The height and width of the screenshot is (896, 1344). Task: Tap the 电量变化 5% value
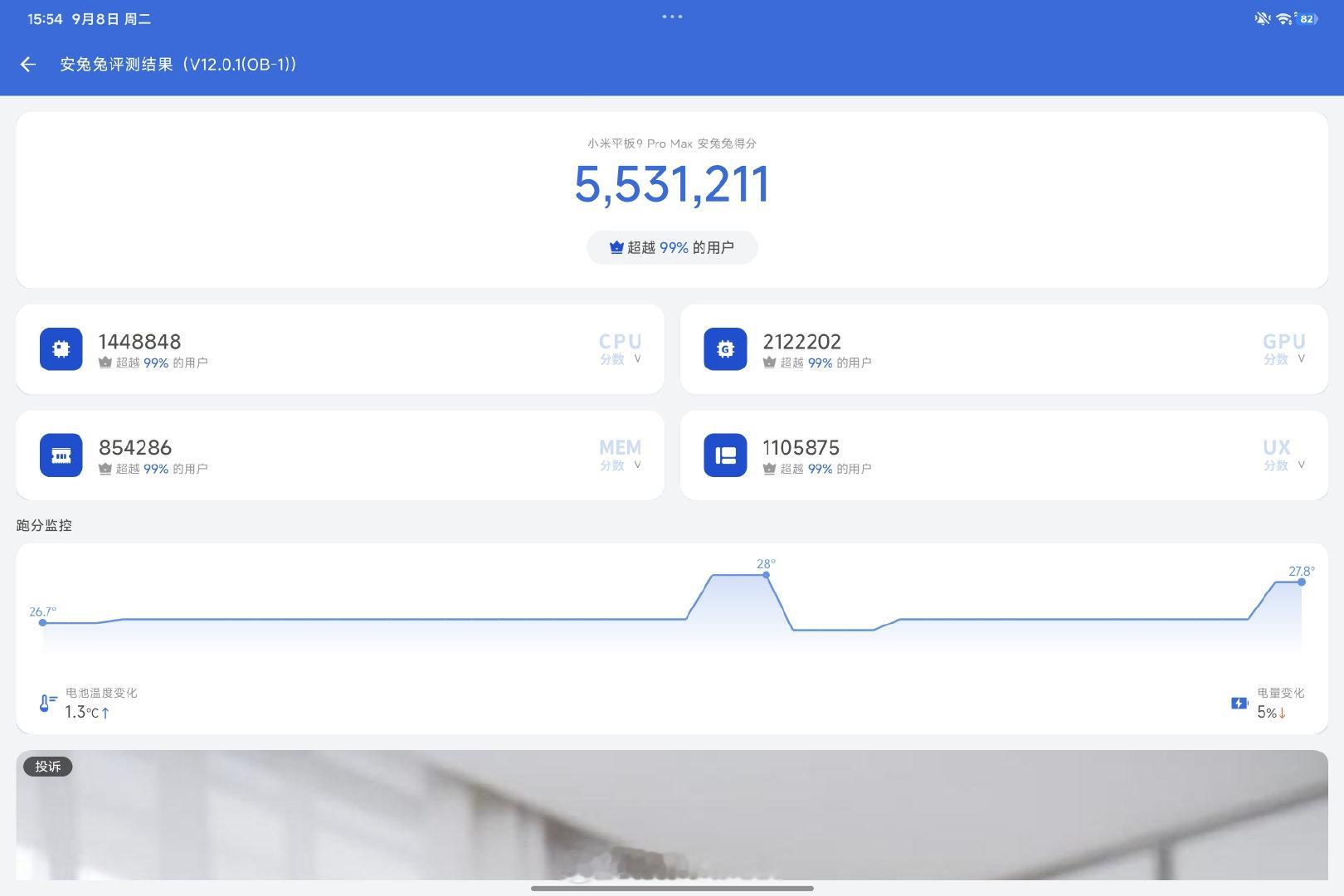point(1271,712)
